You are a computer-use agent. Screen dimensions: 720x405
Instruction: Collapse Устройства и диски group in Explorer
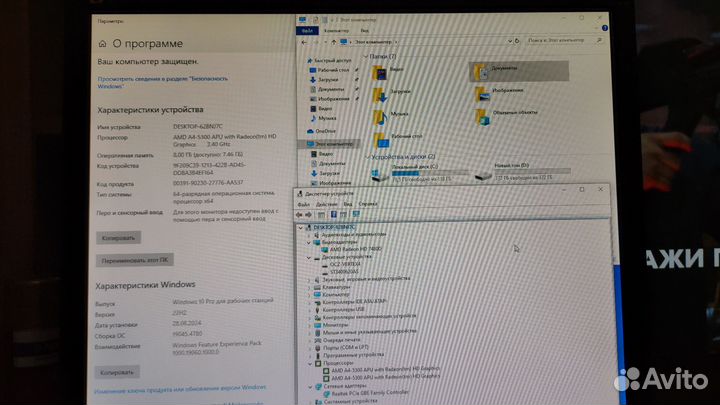pyautogui.click(x=367, y=157)
